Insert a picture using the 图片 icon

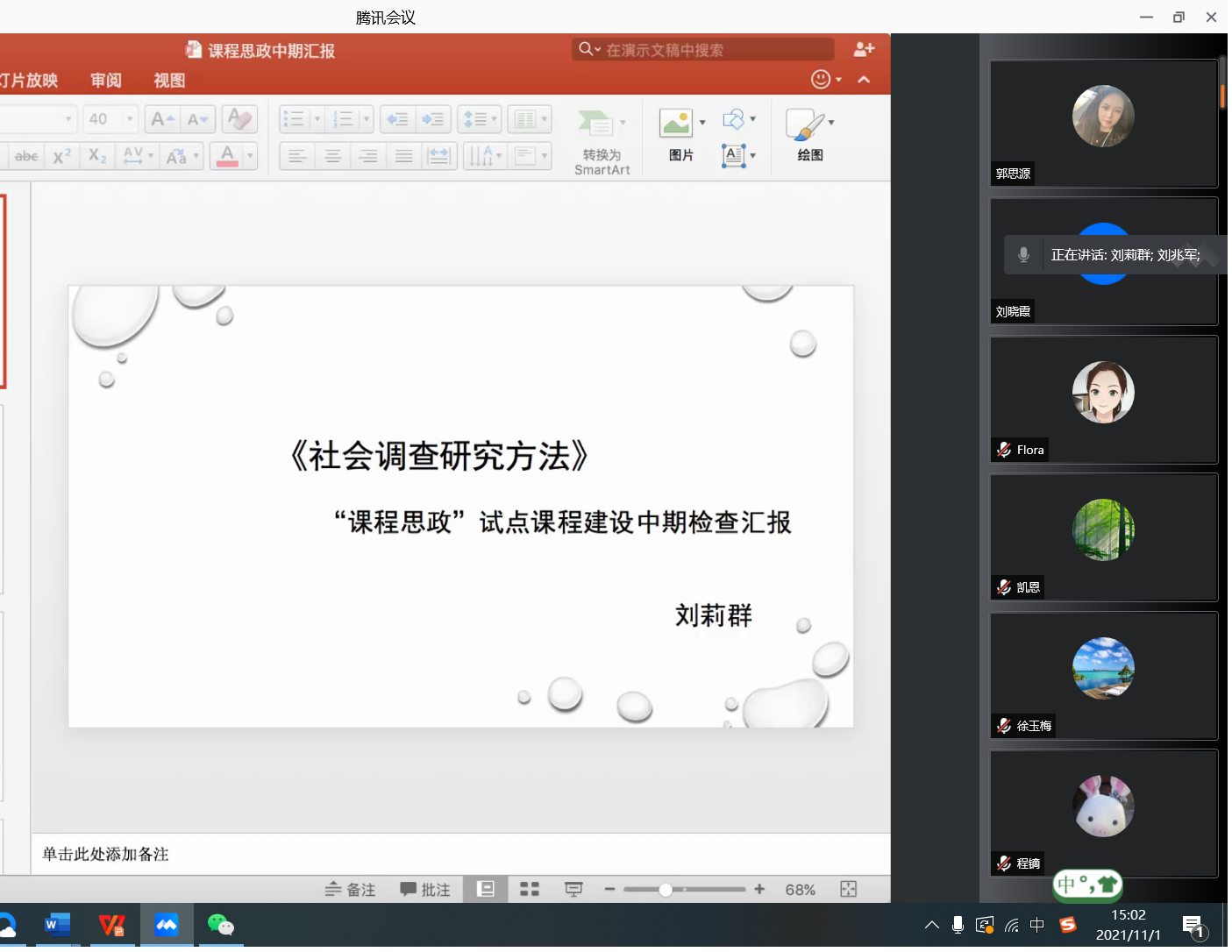pos(676,124)
